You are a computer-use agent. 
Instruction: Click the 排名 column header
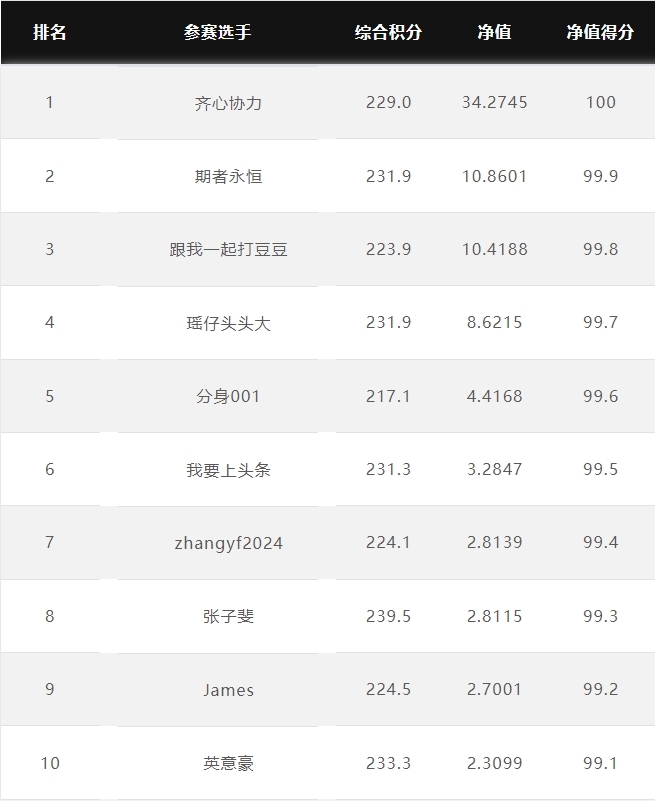50,32
